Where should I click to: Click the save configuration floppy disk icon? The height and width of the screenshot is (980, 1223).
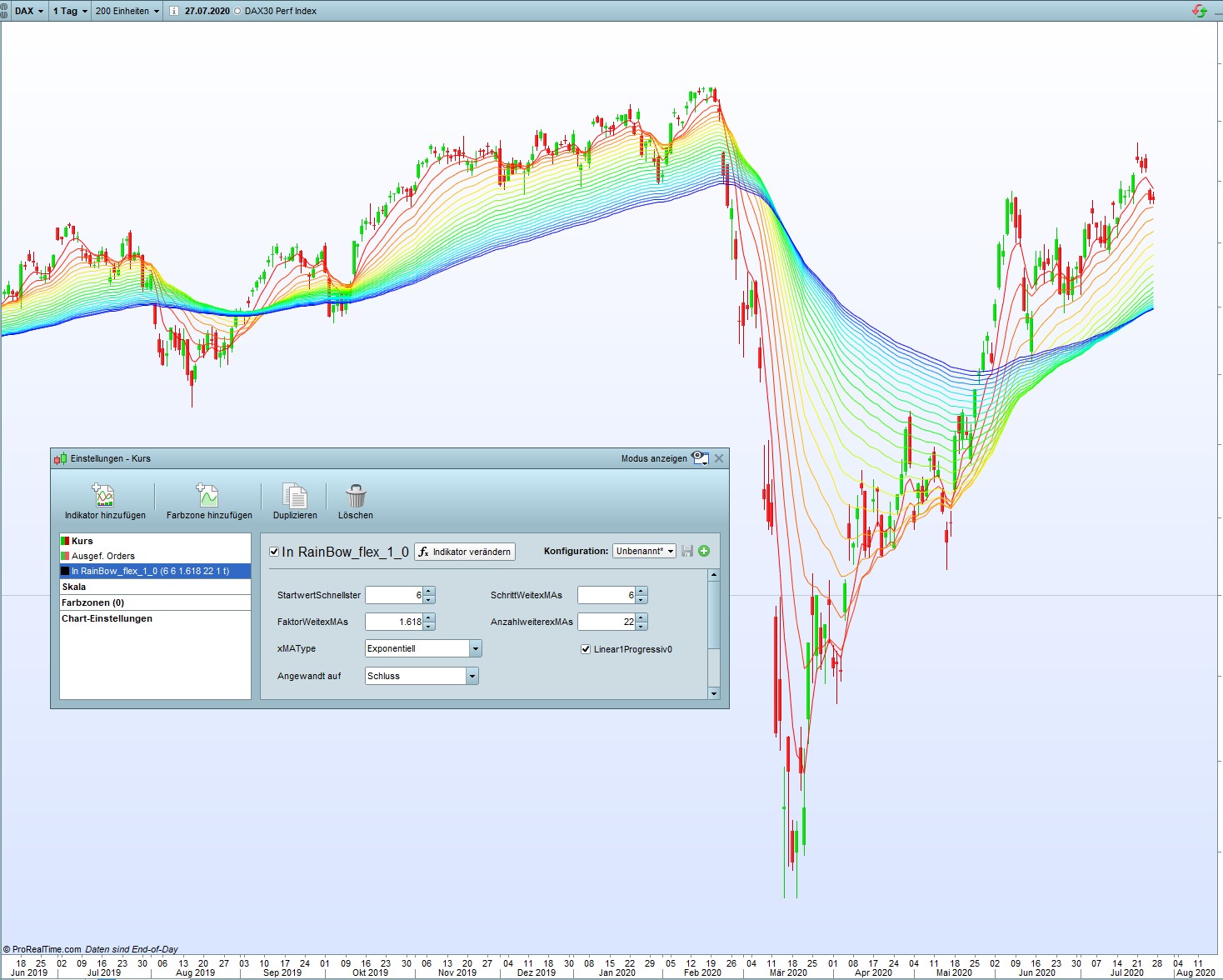[687, 551]
